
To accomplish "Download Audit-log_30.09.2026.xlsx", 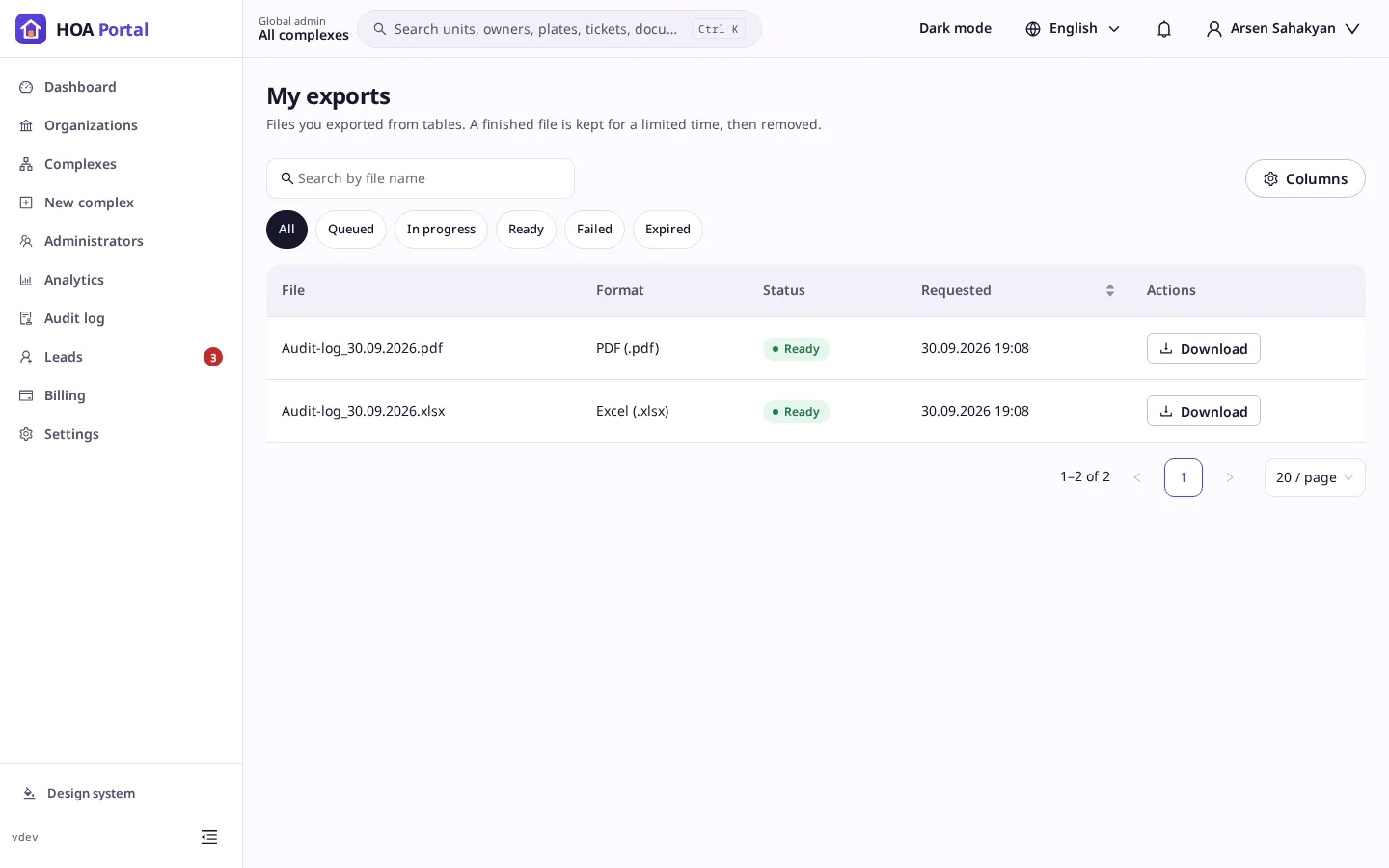I will click(1203, 411).
